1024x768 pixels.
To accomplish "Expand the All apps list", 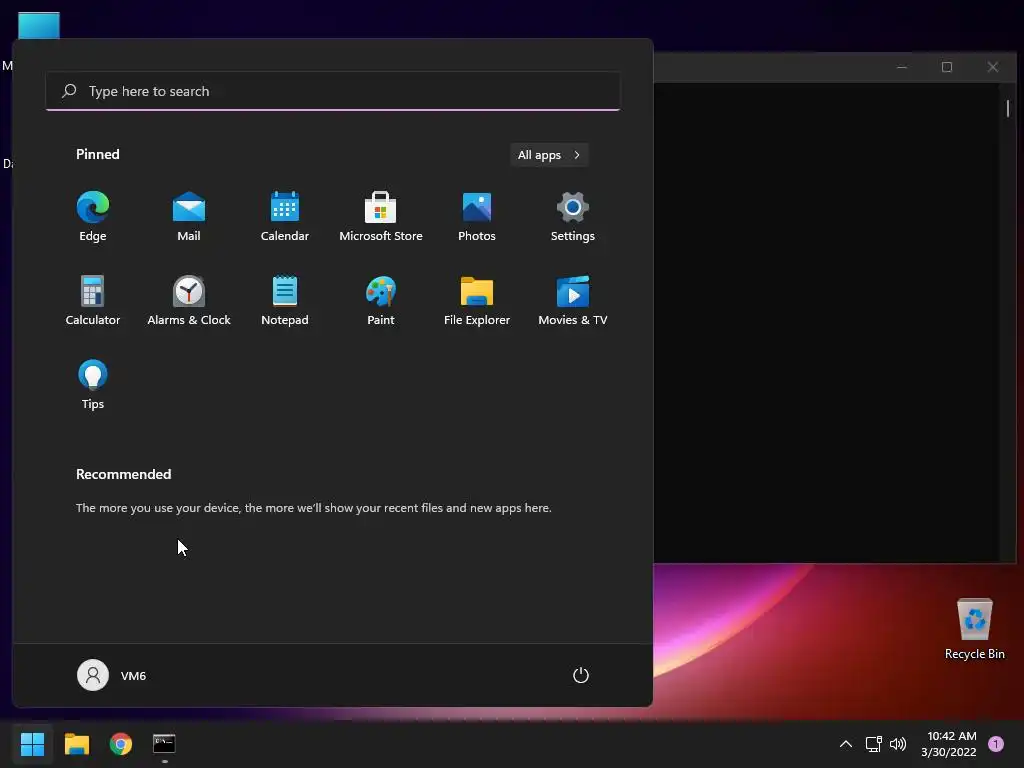I will click(549, 155).
